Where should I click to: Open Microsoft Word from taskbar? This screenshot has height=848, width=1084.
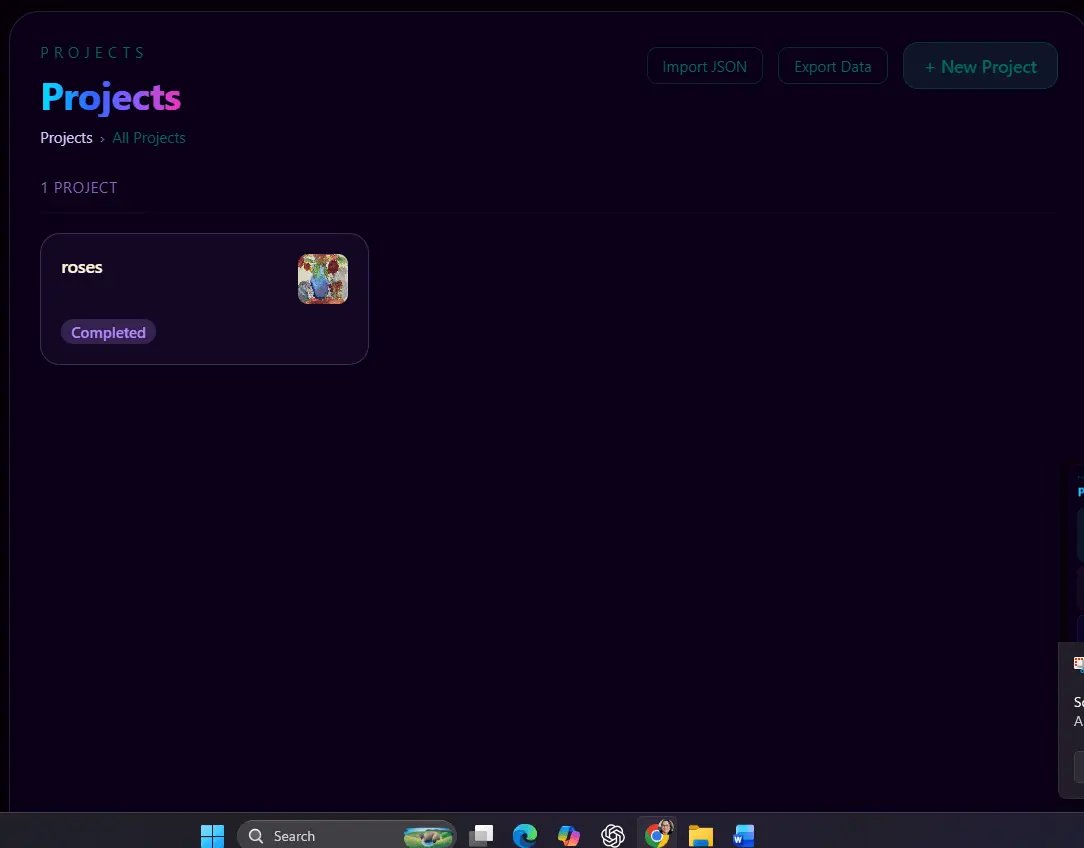tap(744, 836)
